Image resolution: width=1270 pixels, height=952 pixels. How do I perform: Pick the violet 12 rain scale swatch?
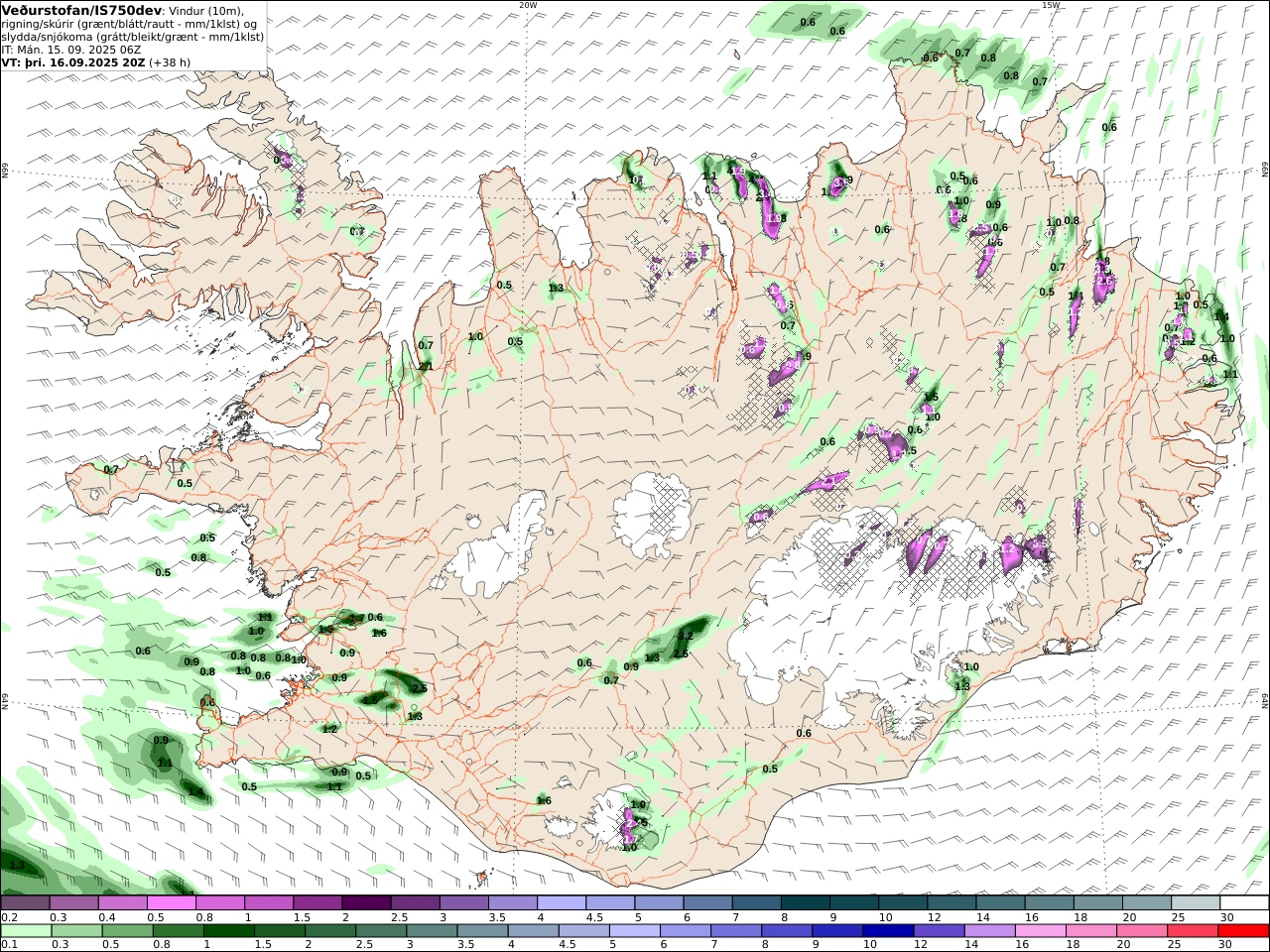coord(939,931)
